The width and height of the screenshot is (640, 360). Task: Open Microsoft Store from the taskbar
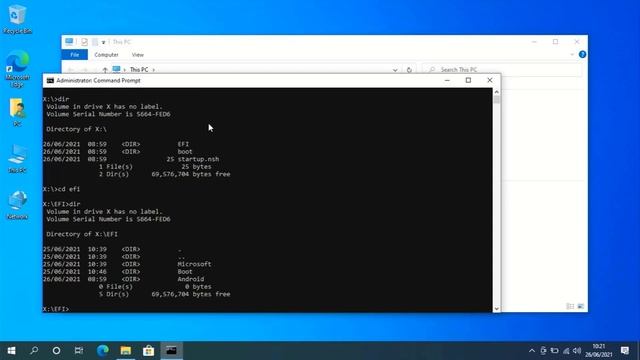tap(149, 351)
